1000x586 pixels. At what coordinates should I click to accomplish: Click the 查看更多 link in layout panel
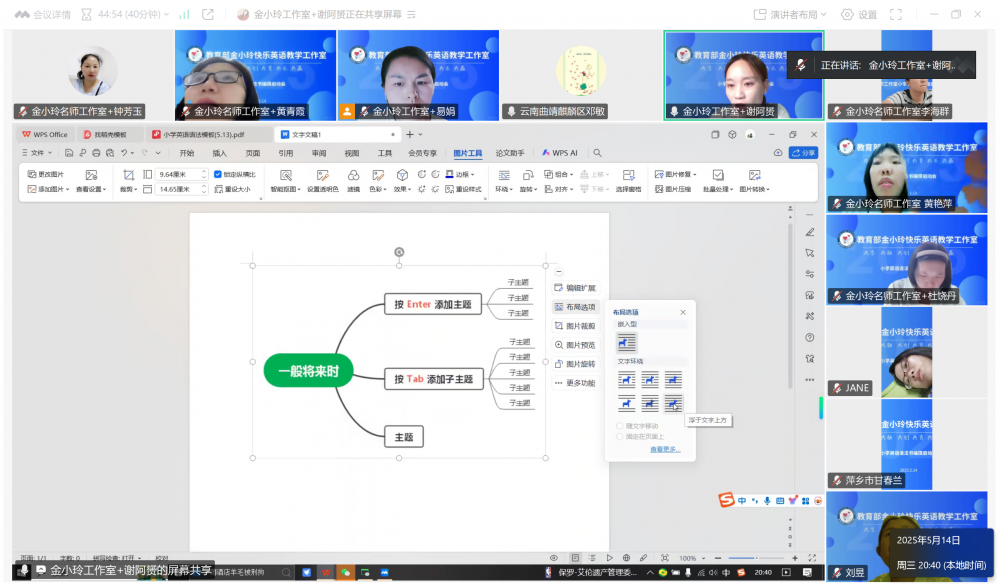(x=665, y=449)
